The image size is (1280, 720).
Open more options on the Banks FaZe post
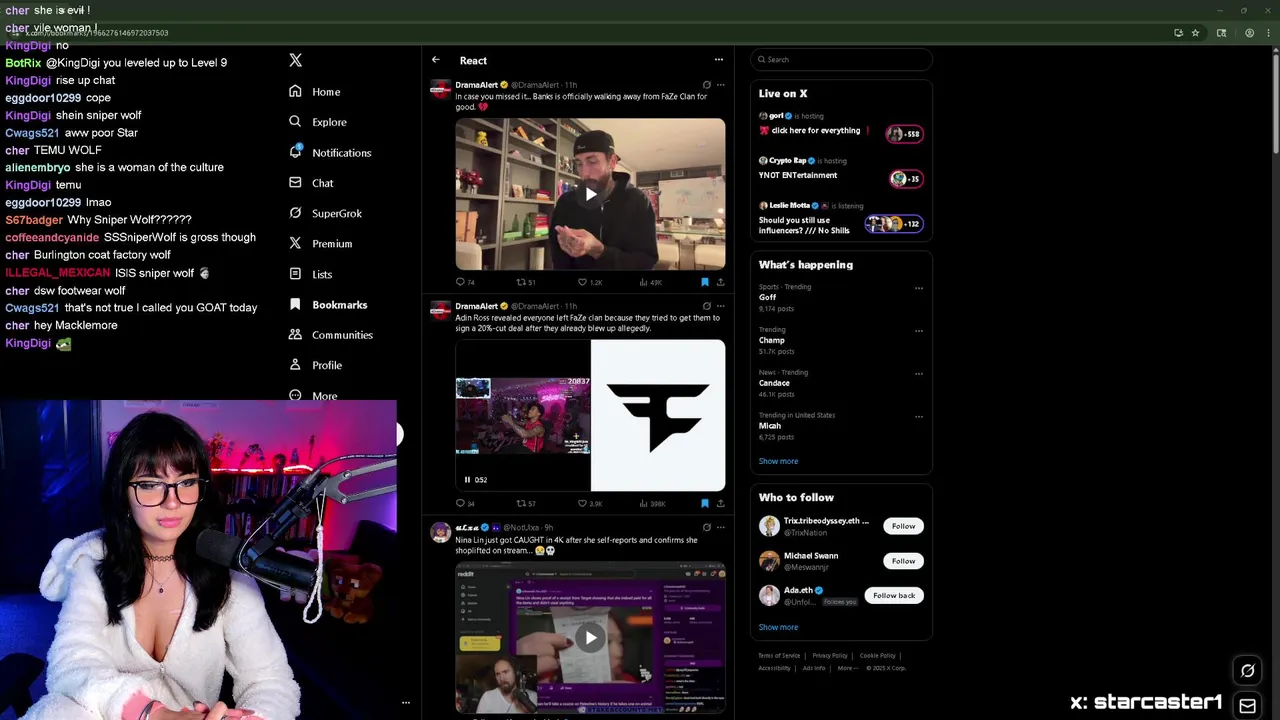pos(720,85)
